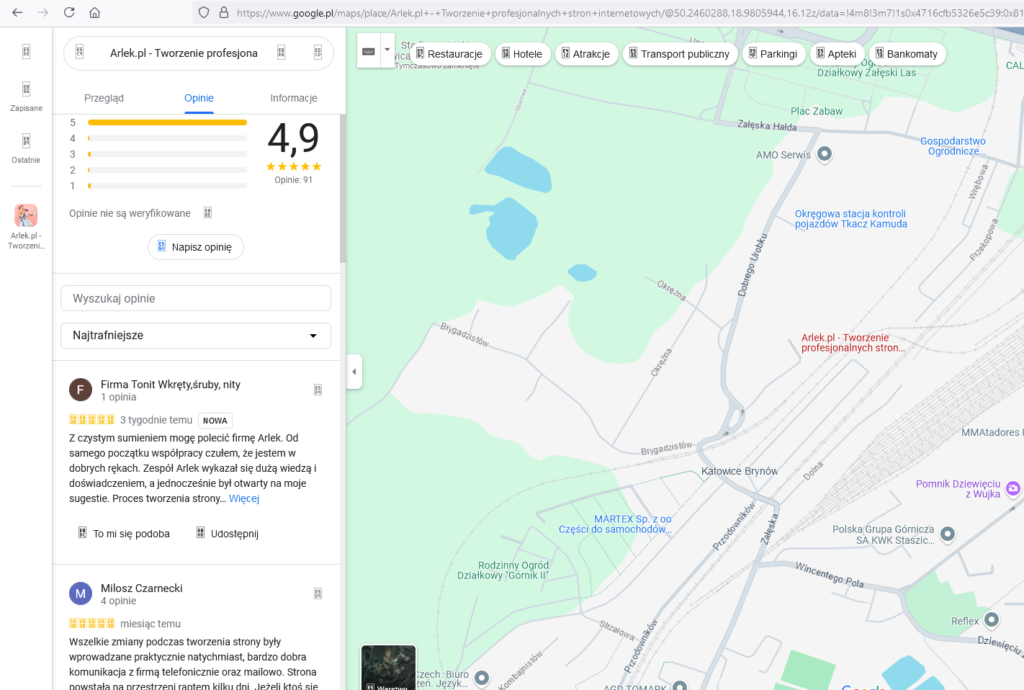Open more options for Firma Tonit review
Image resolution: width=1024 pixels, height=690 pixels.
(x=318, y=390)
